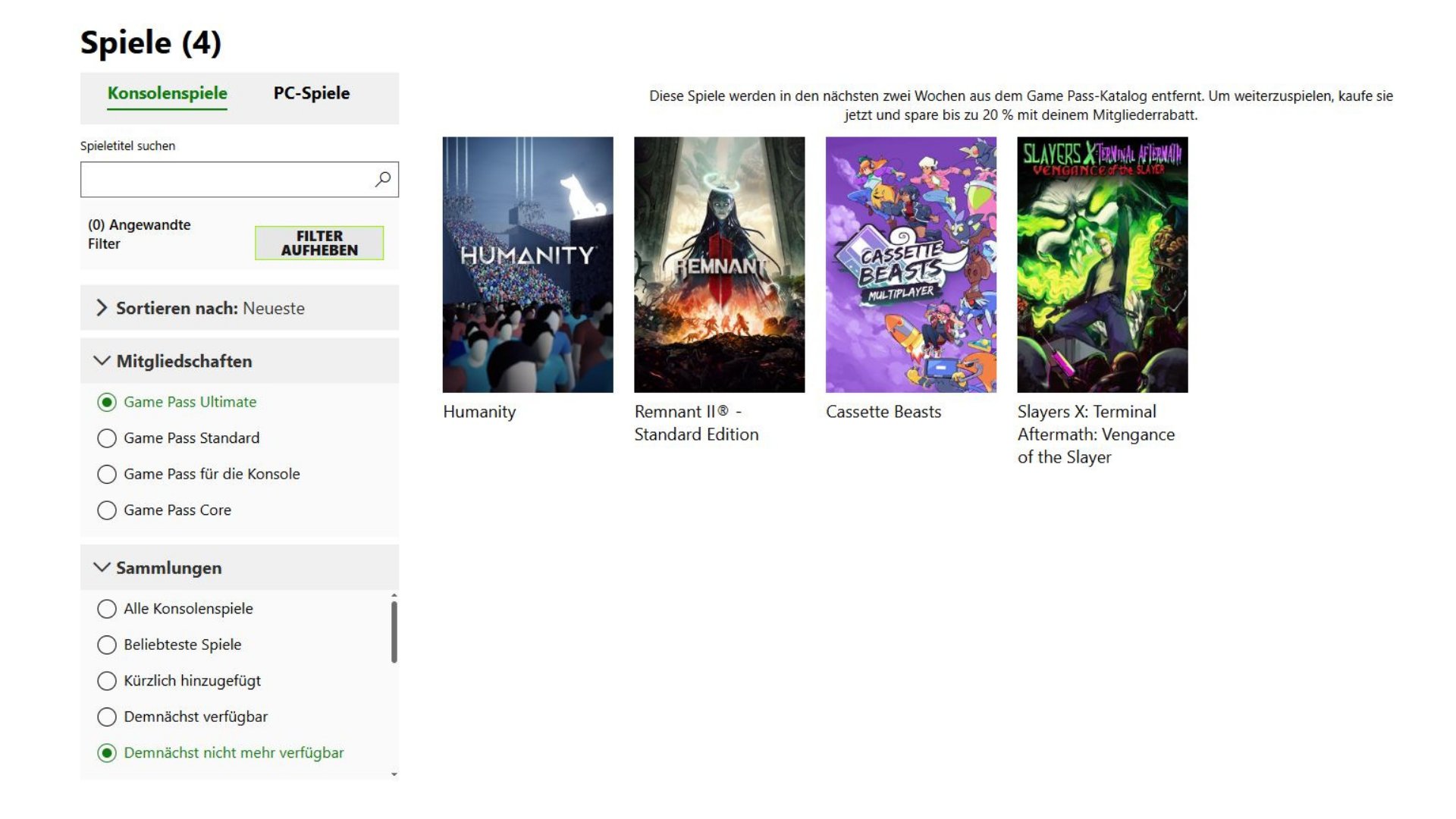Open the Cassette Beasts title link
Viewport: 1456px width, 819px height.
(x=883, y=412)
